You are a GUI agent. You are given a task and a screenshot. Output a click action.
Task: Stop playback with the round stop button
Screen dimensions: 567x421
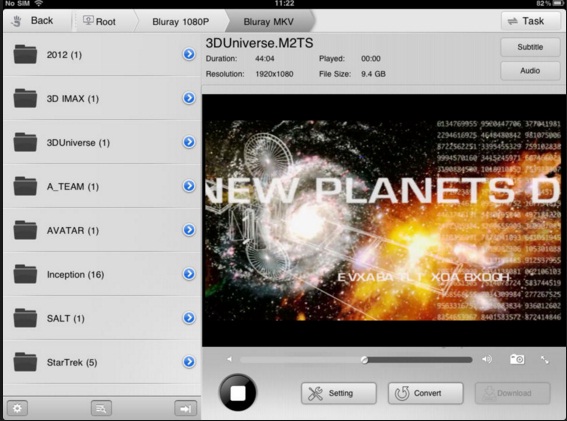click(238, 392)
